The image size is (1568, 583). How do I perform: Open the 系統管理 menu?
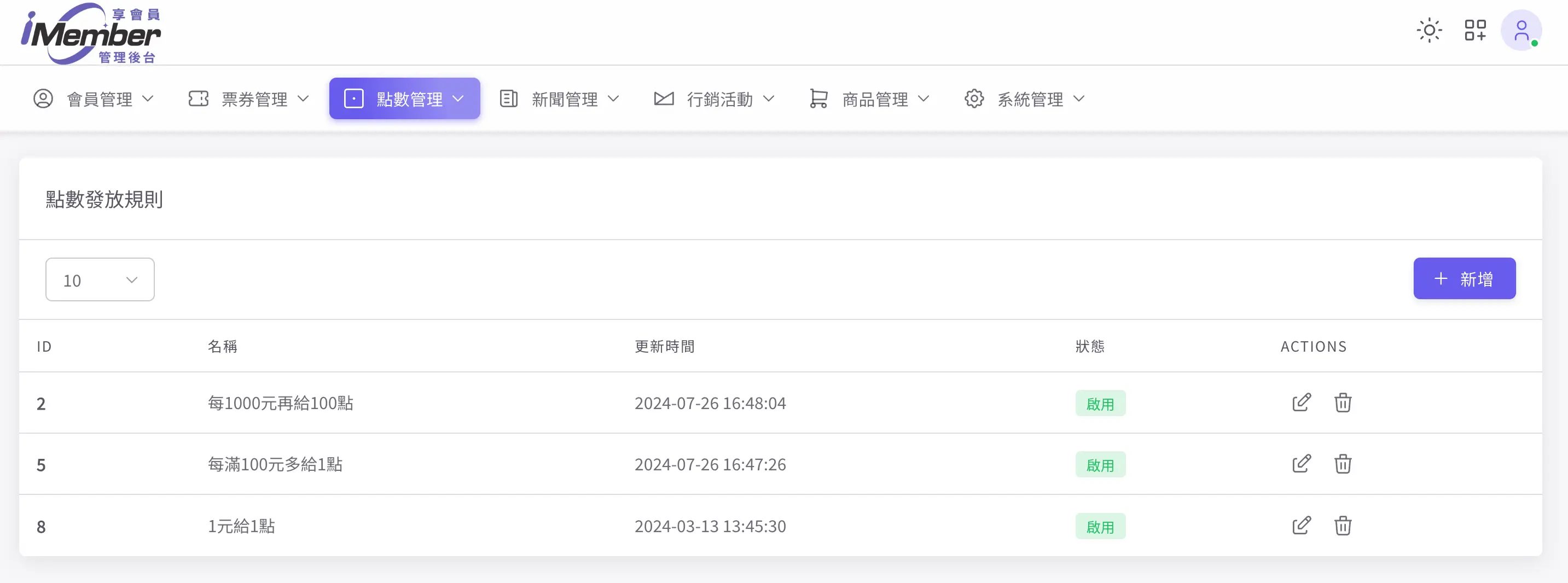[x=1024, y=98]
